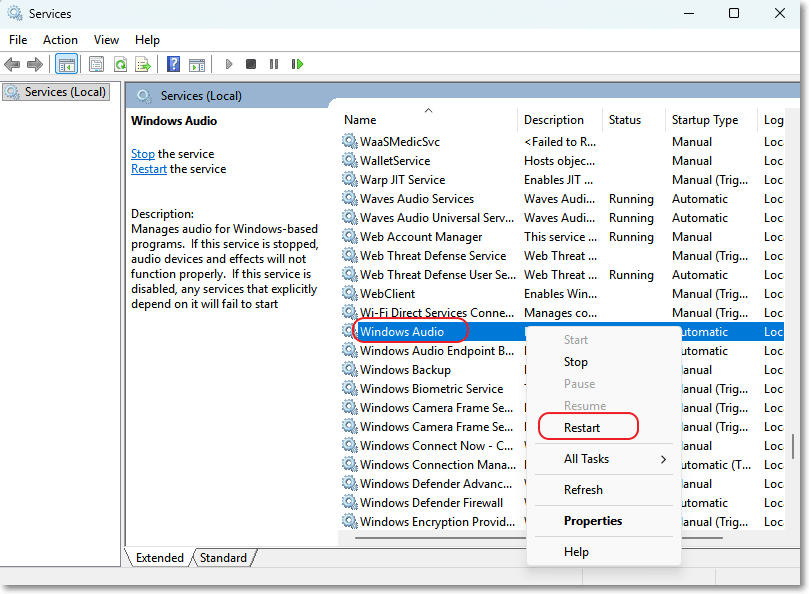This screenshot has height=594, width=809.
Task: Toggle the Show/Hide Action Pane toolbar icon
Action: (197, 65)
